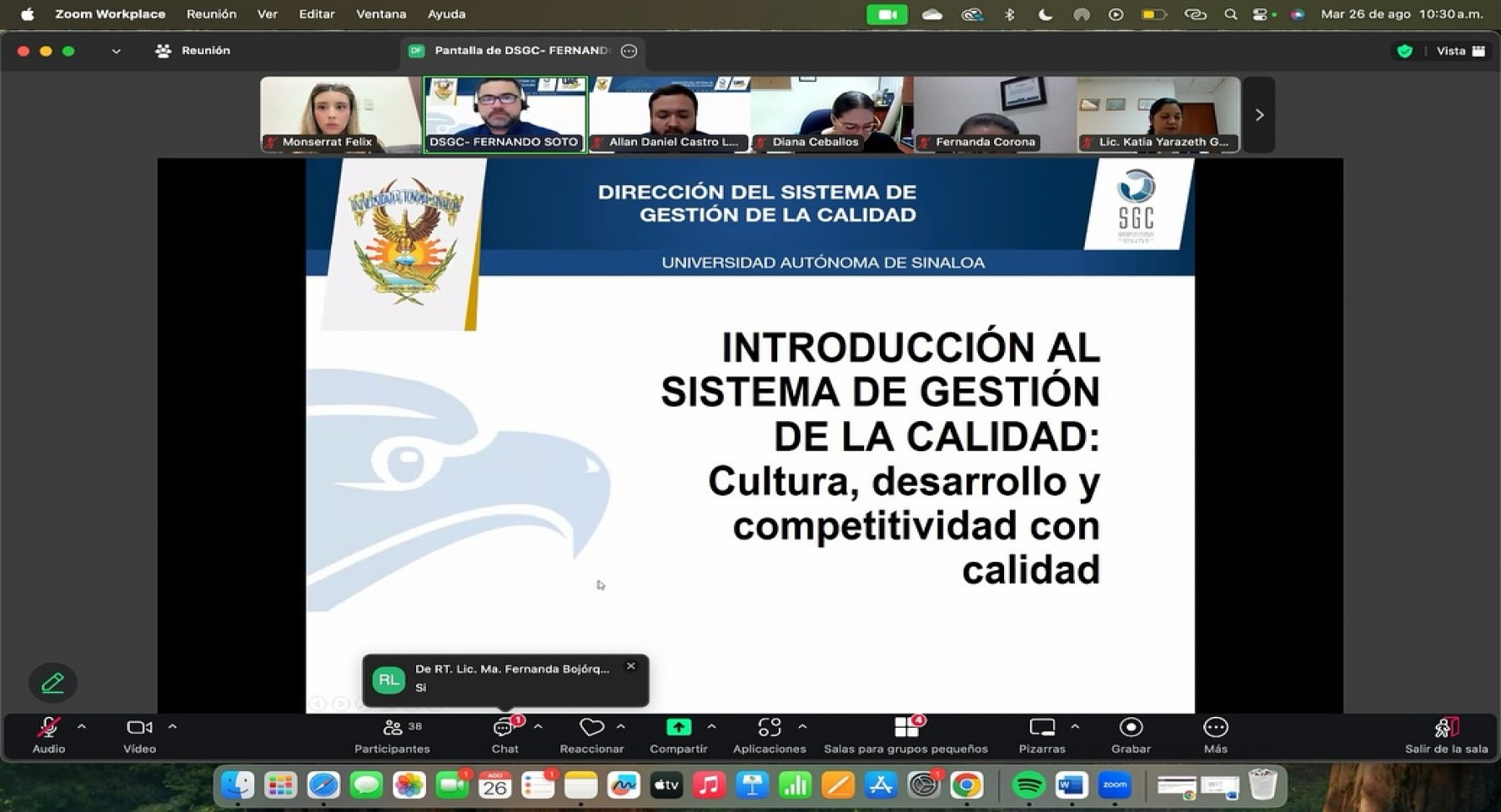The height and width of the screenshot is (812, 1501).
Task: Leave the meeting via Salir de la sala
Action: pyautogui.click(x=1447, y=731)
